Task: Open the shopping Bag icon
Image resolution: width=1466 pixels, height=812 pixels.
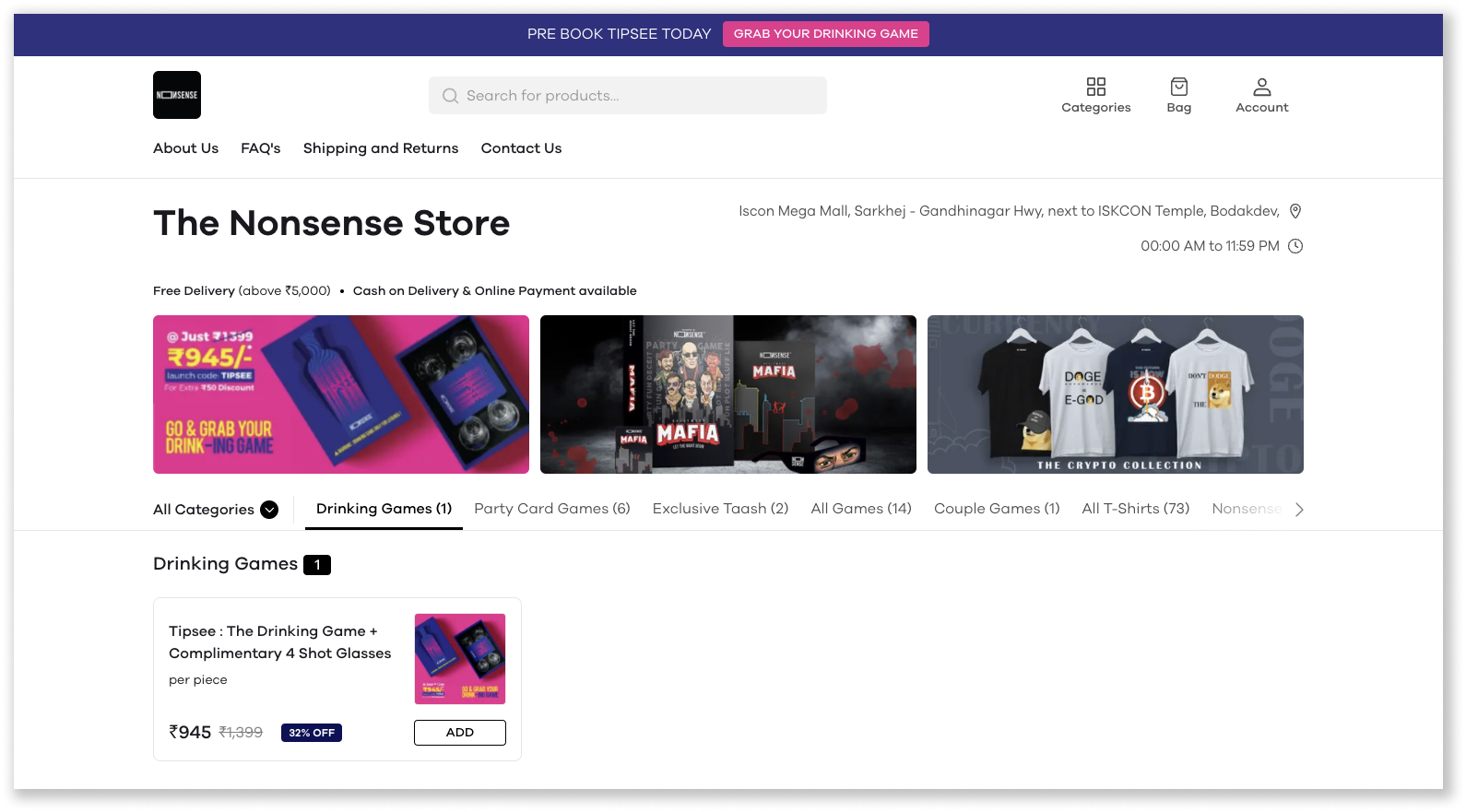Action: click(x=1178, y=87)
